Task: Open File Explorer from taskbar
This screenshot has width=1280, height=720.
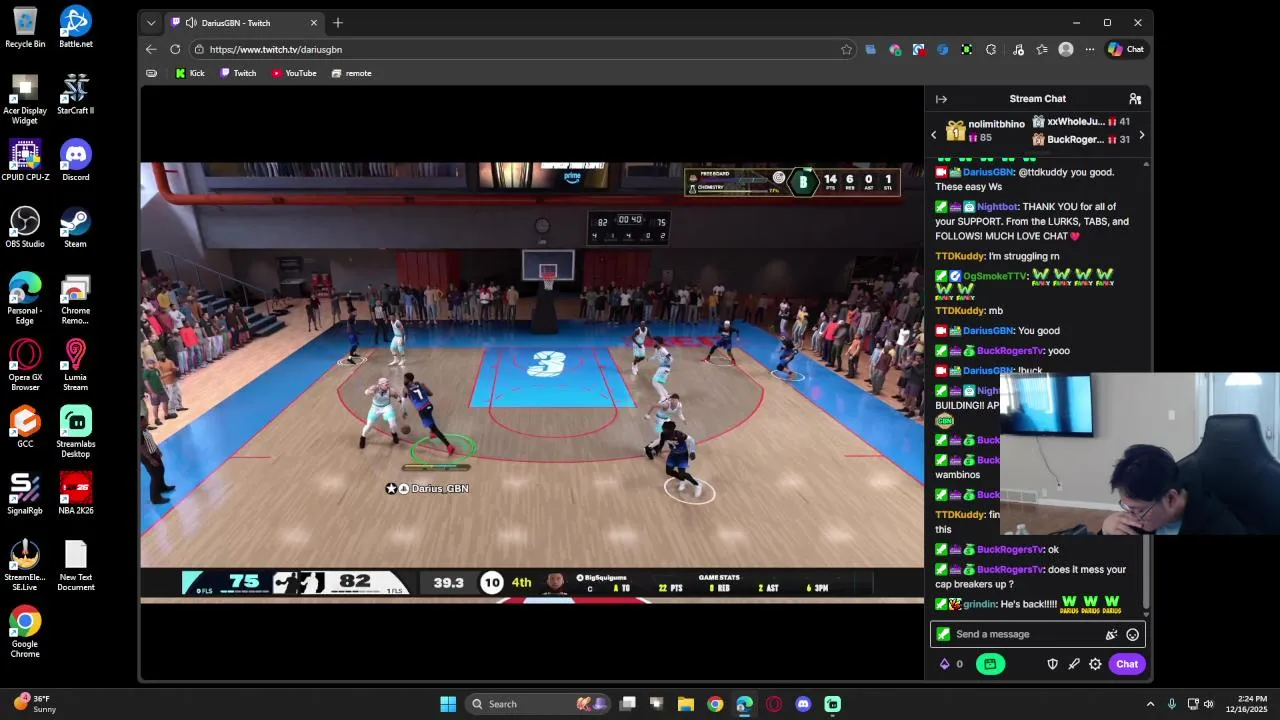Action: pyautogui.click(x=686, y=704)
